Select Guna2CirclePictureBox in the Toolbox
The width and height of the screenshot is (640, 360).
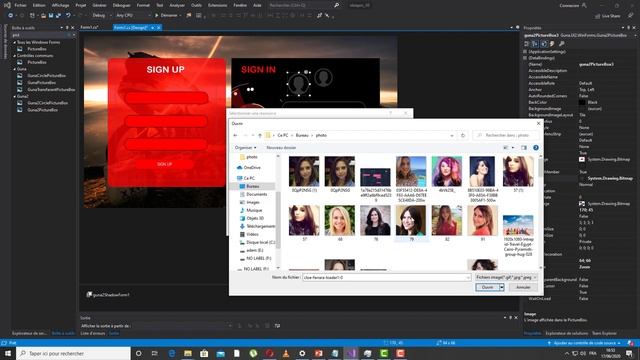click(47, 103)
